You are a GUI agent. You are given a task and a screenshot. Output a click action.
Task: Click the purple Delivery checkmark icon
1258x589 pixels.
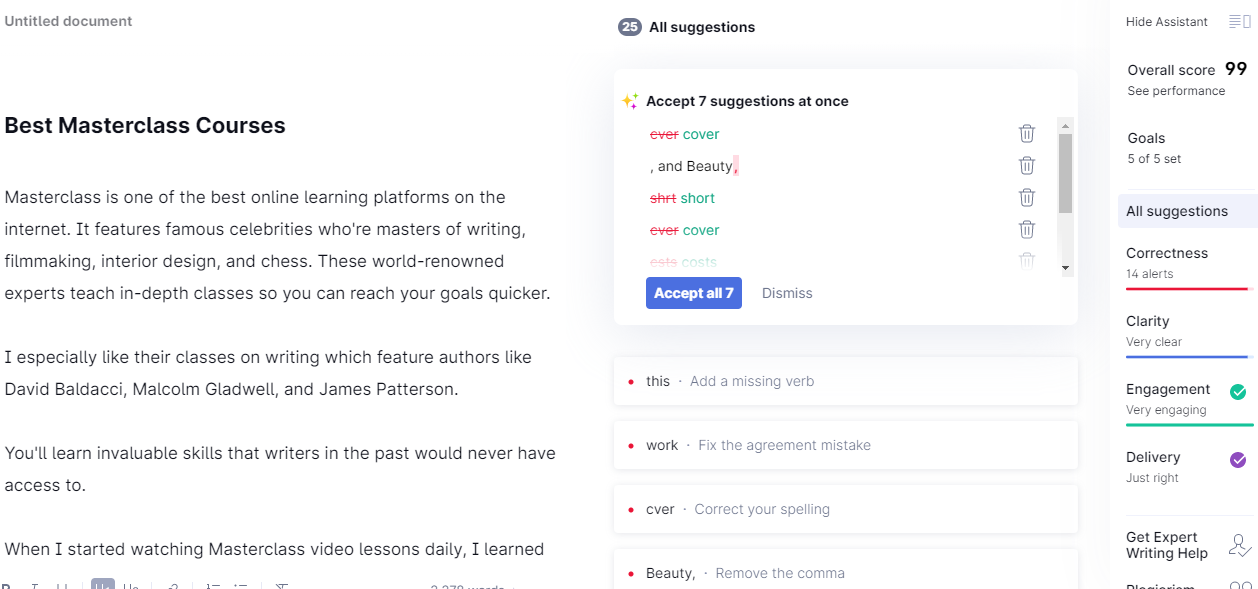[x=1238, y=460]
